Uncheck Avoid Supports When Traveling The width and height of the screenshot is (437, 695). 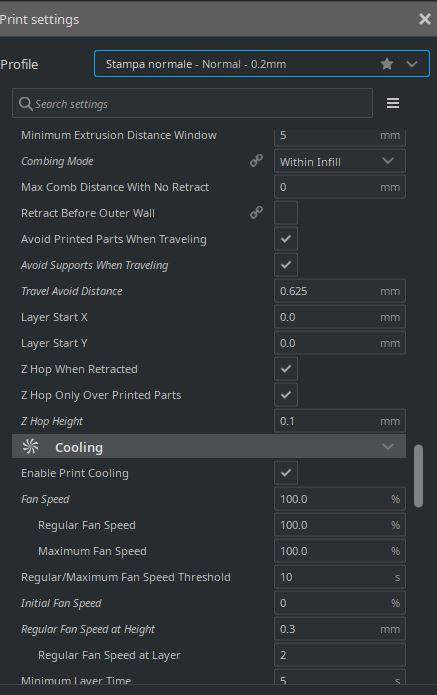(286, 265)
